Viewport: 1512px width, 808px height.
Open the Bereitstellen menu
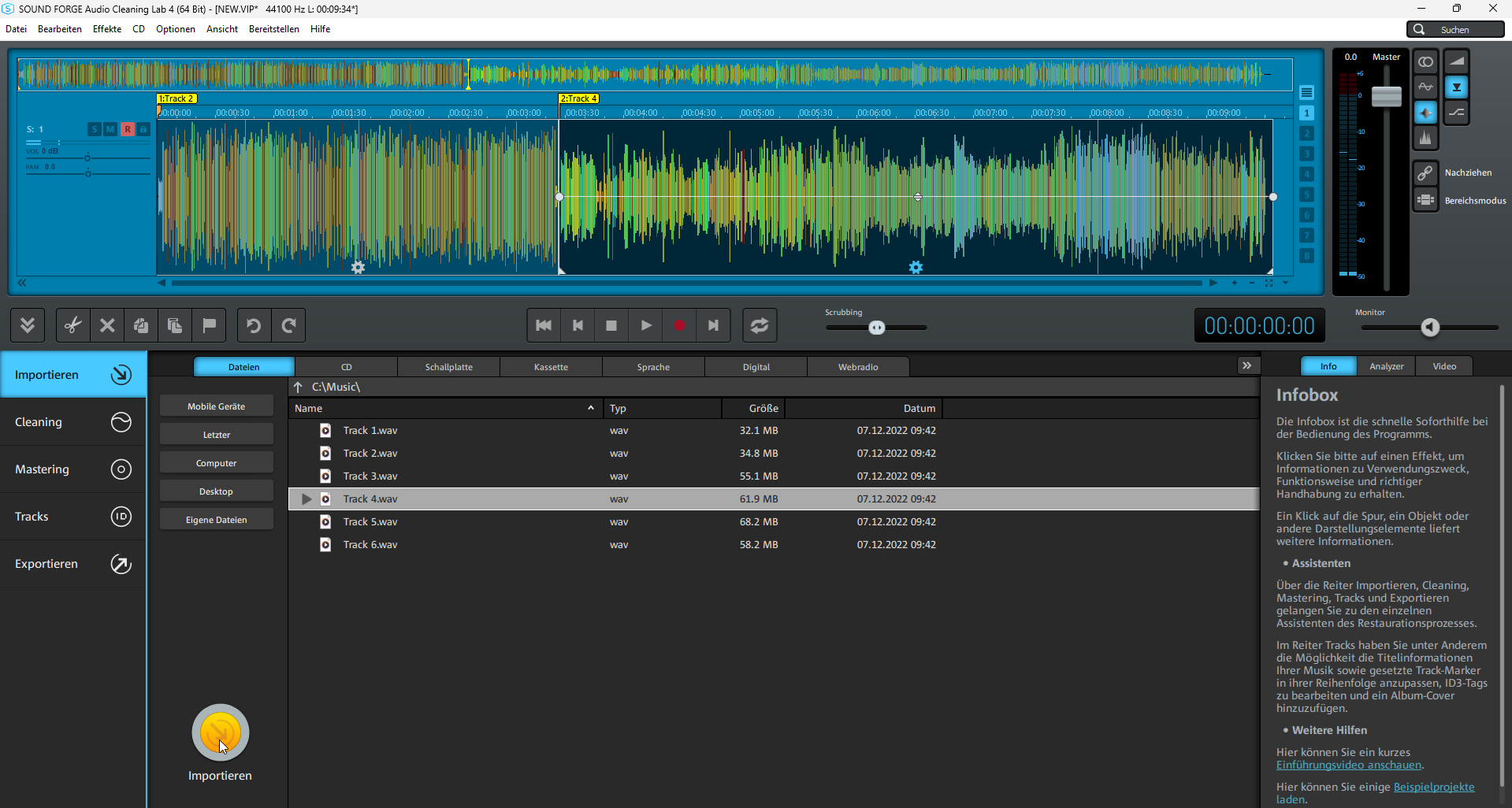(x=274, y=29)
